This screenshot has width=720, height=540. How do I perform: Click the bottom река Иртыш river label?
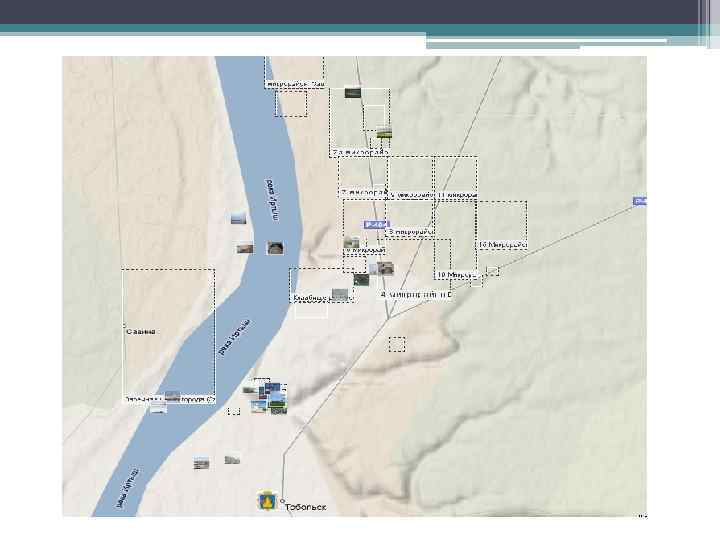127,488
